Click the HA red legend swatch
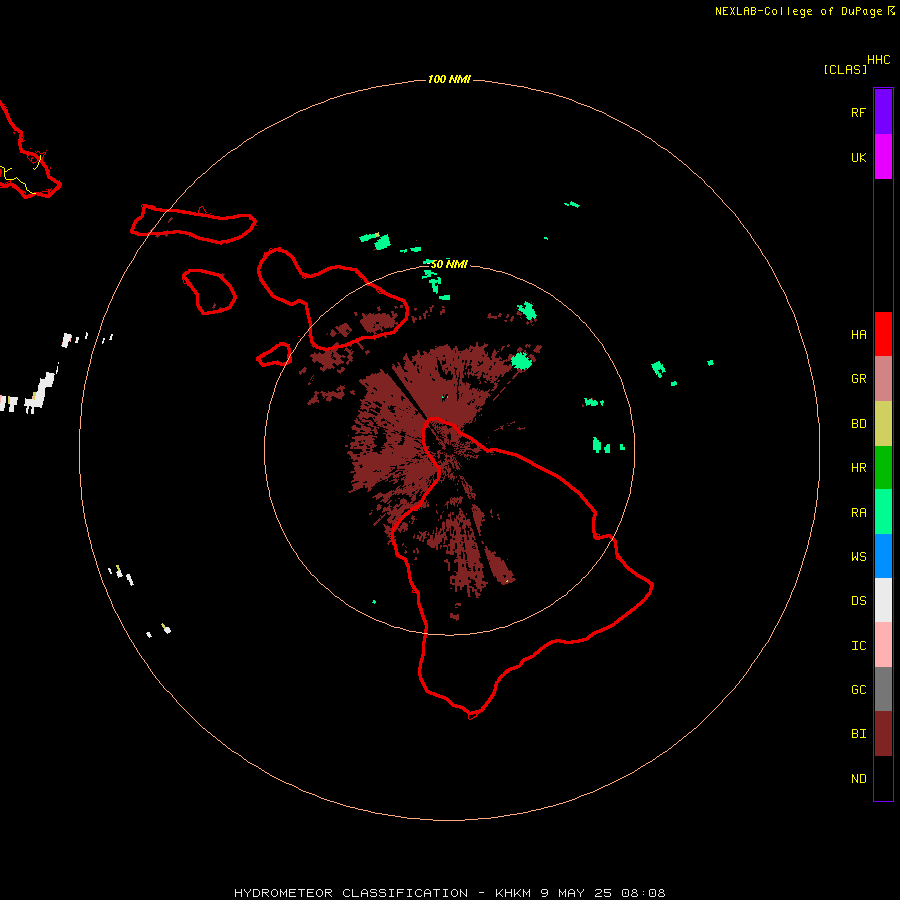Viewport: 900px width, 900px height. pos(883,334)
